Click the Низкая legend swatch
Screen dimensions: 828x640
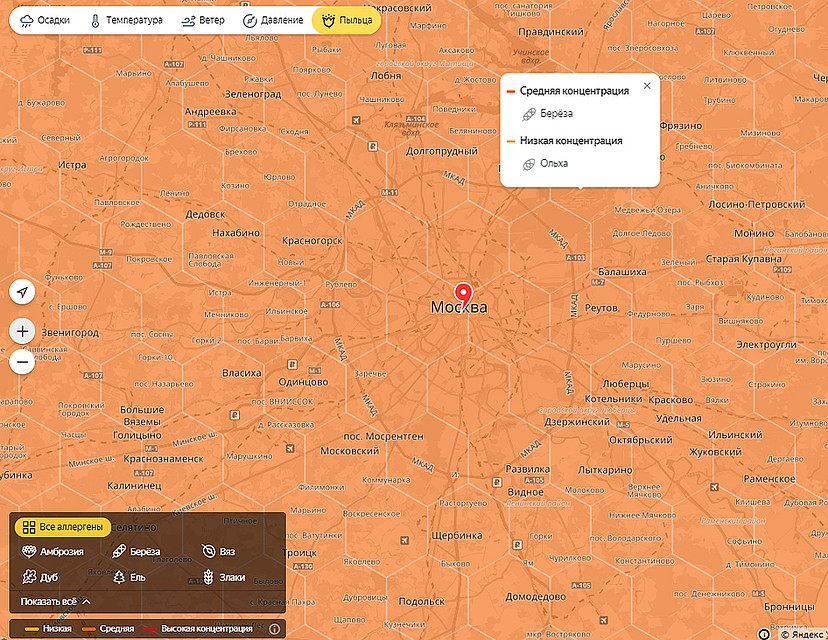point(32,629)
